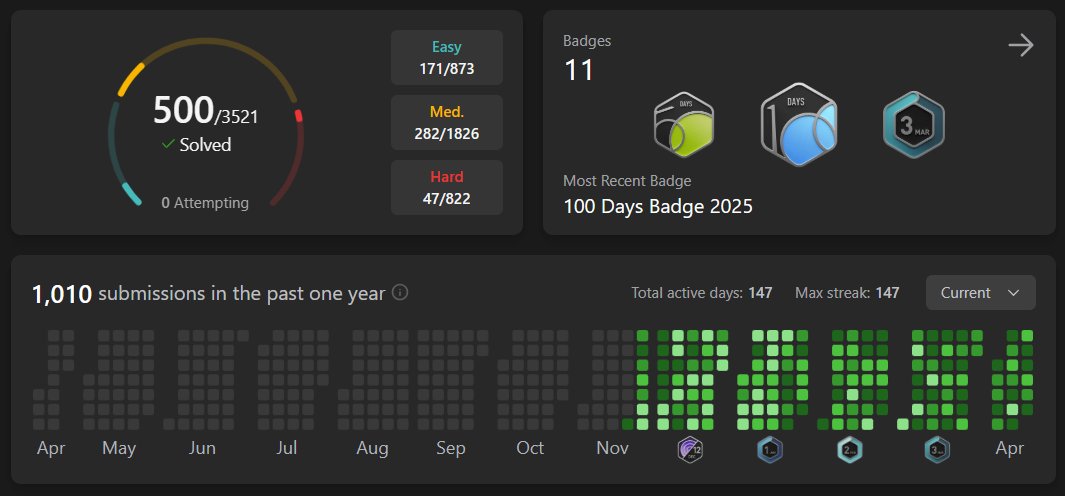
Task: Click '100 Days Badge 2025' text
Action: [658, 207]
